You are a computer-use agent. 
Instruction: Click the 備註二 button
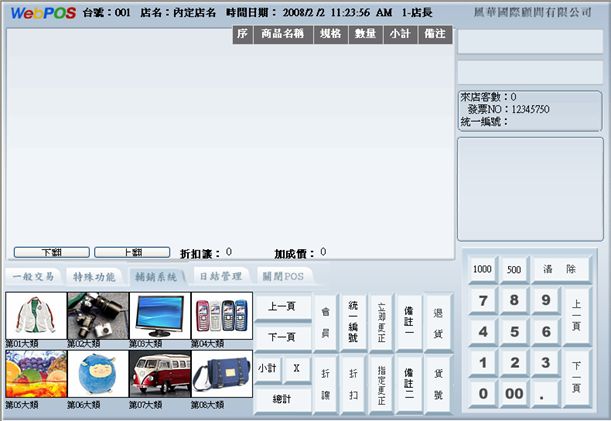point(409,384)
